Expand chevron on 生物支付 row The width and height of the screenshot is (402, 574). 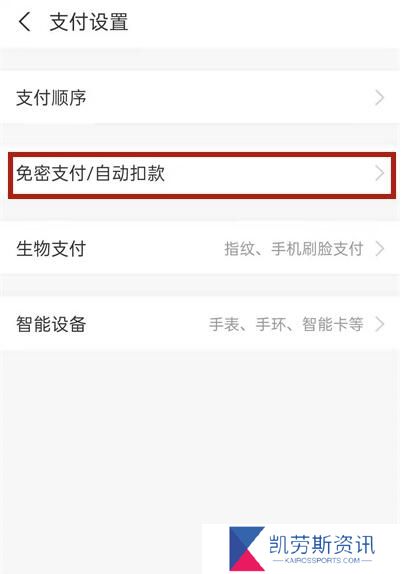pyautogui.click(x=380, y=249)
